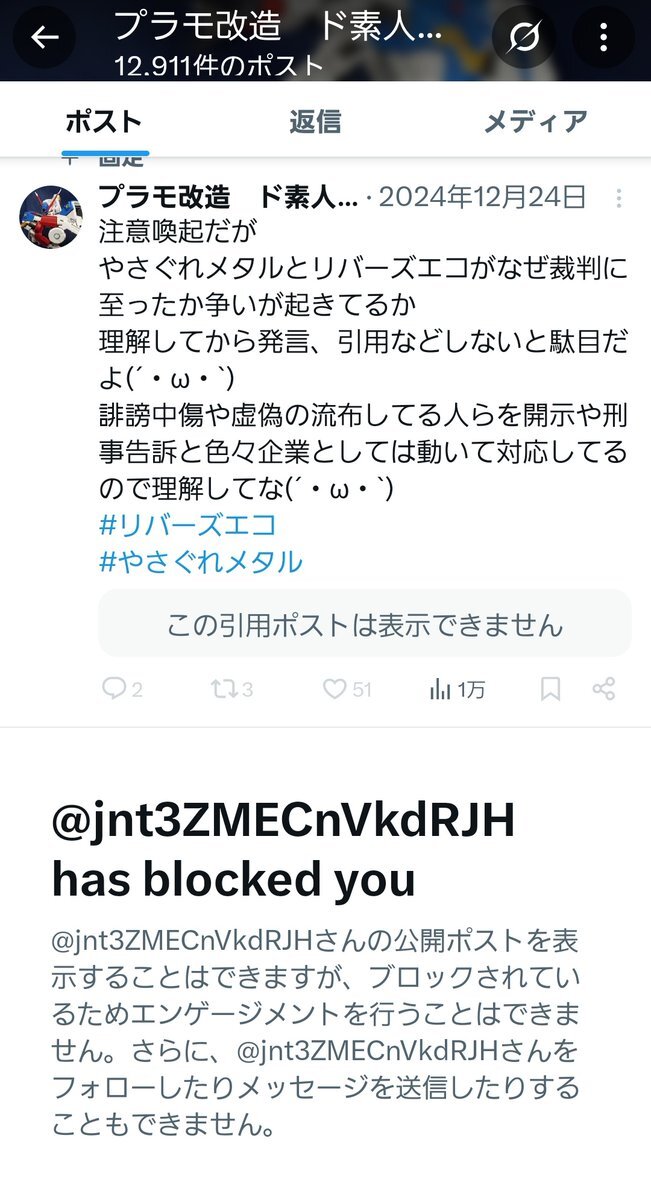The width and height of the screenshot is (651, 1200).
Task: Switch to the 返信 tab
Action: [x=315, y=122]
